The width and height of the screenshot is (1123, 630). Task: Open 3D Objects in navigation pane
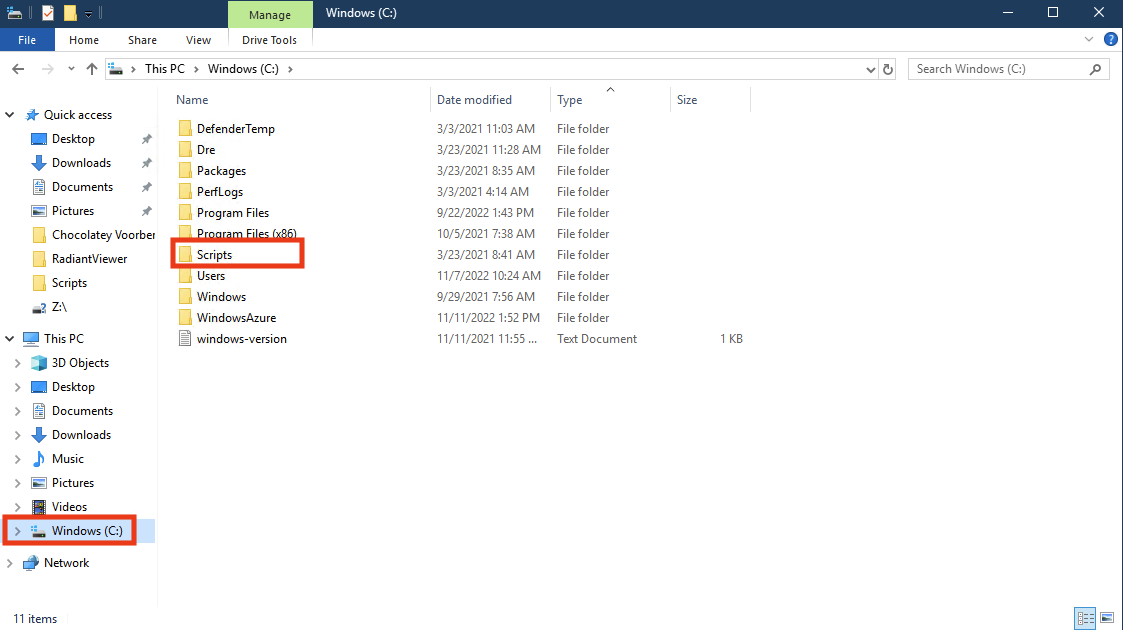[80, 363]
